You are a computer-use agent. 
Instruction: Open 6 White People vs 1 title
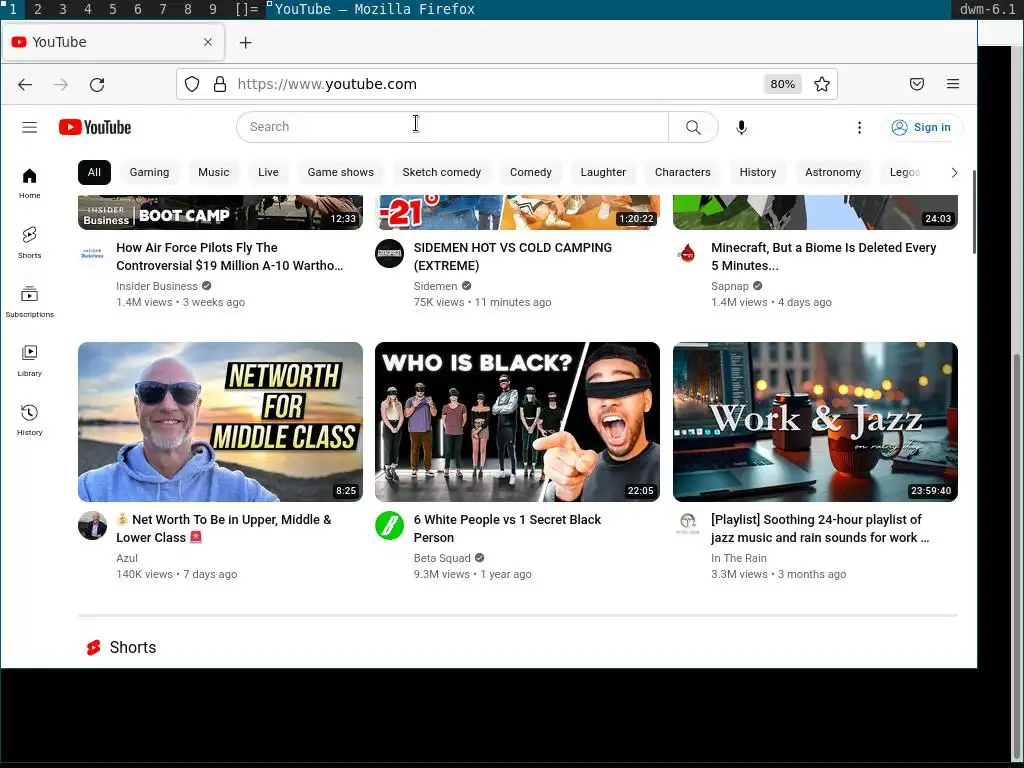click(x=507, y=528)
